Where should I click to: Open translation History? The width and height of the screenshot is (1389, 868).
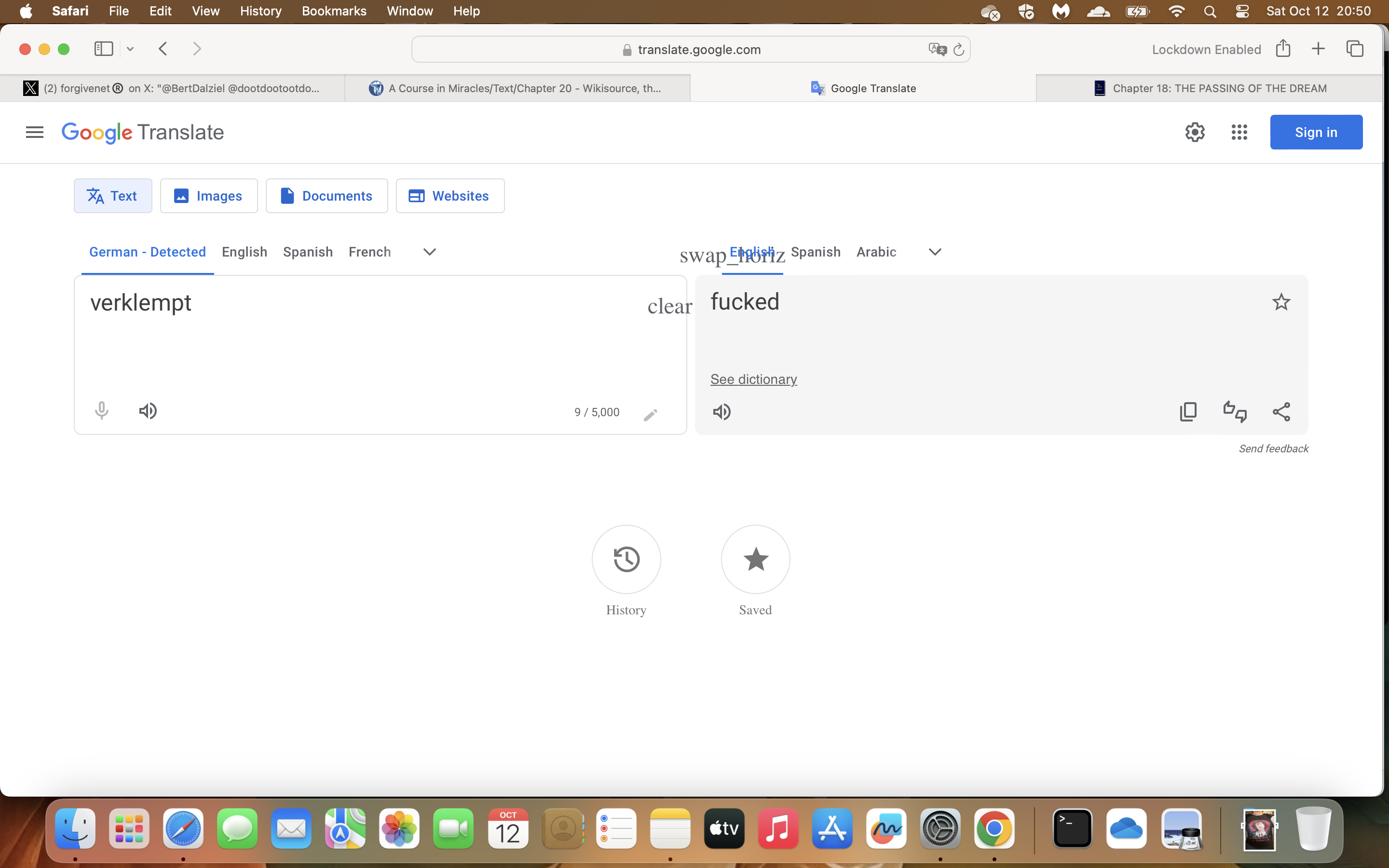[x=626, y=559]
